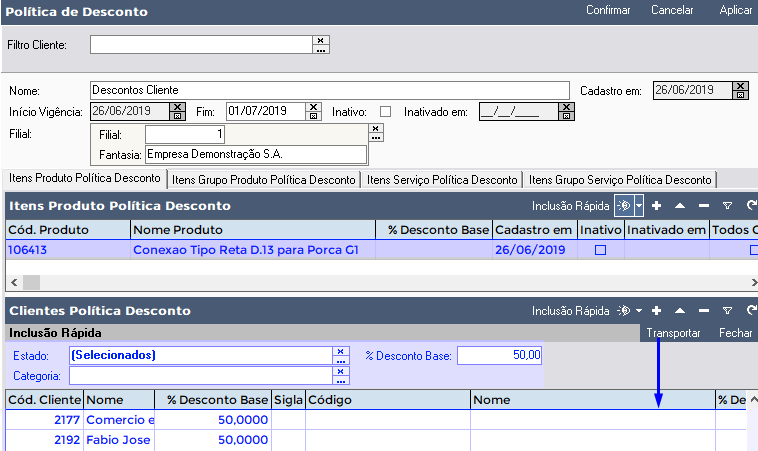
Task: Click the Fantasia field Empresa Demonstração S.A.
Action: [x=256, y=154]
